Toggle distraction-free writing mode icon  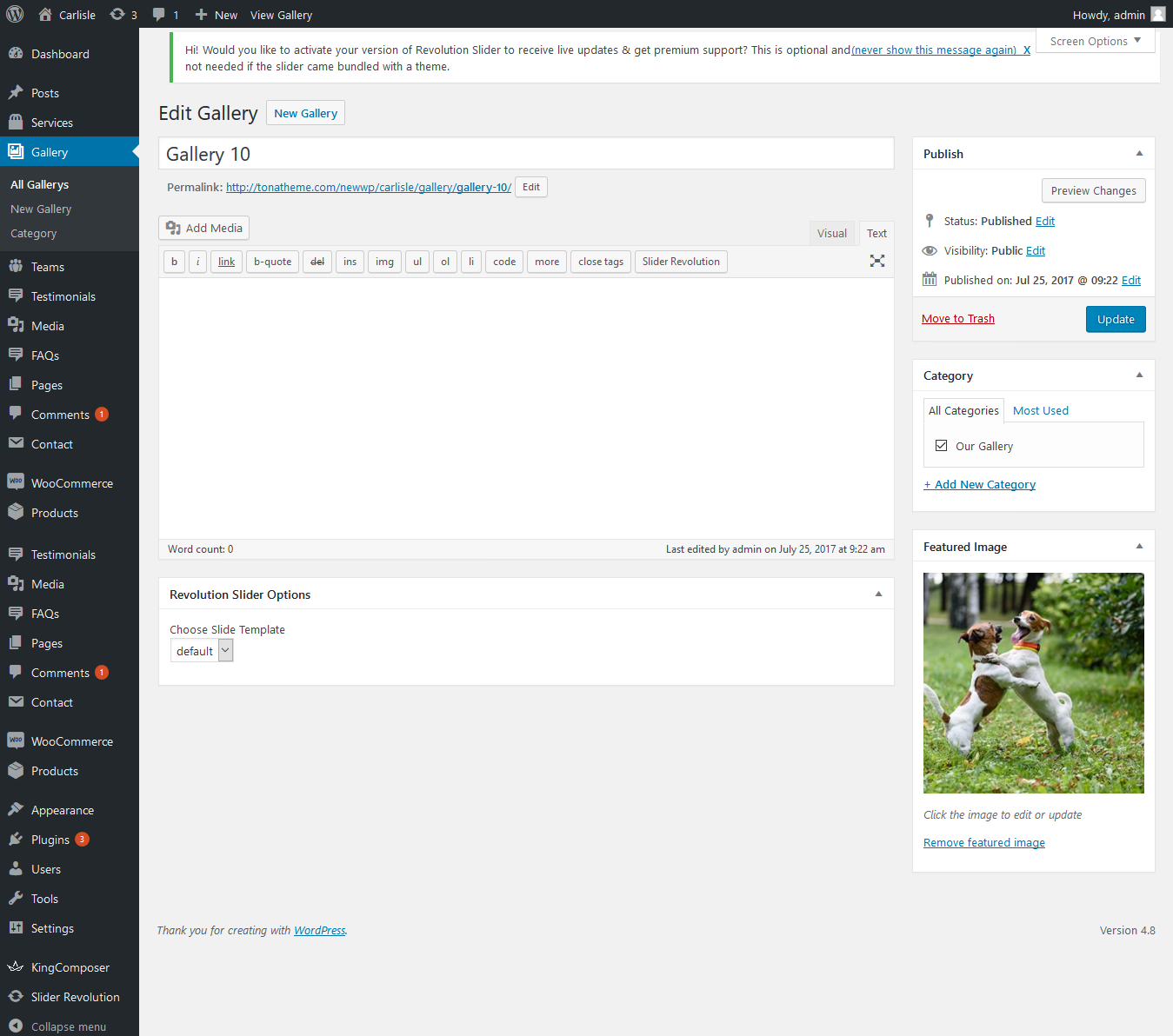coord(877,261)
